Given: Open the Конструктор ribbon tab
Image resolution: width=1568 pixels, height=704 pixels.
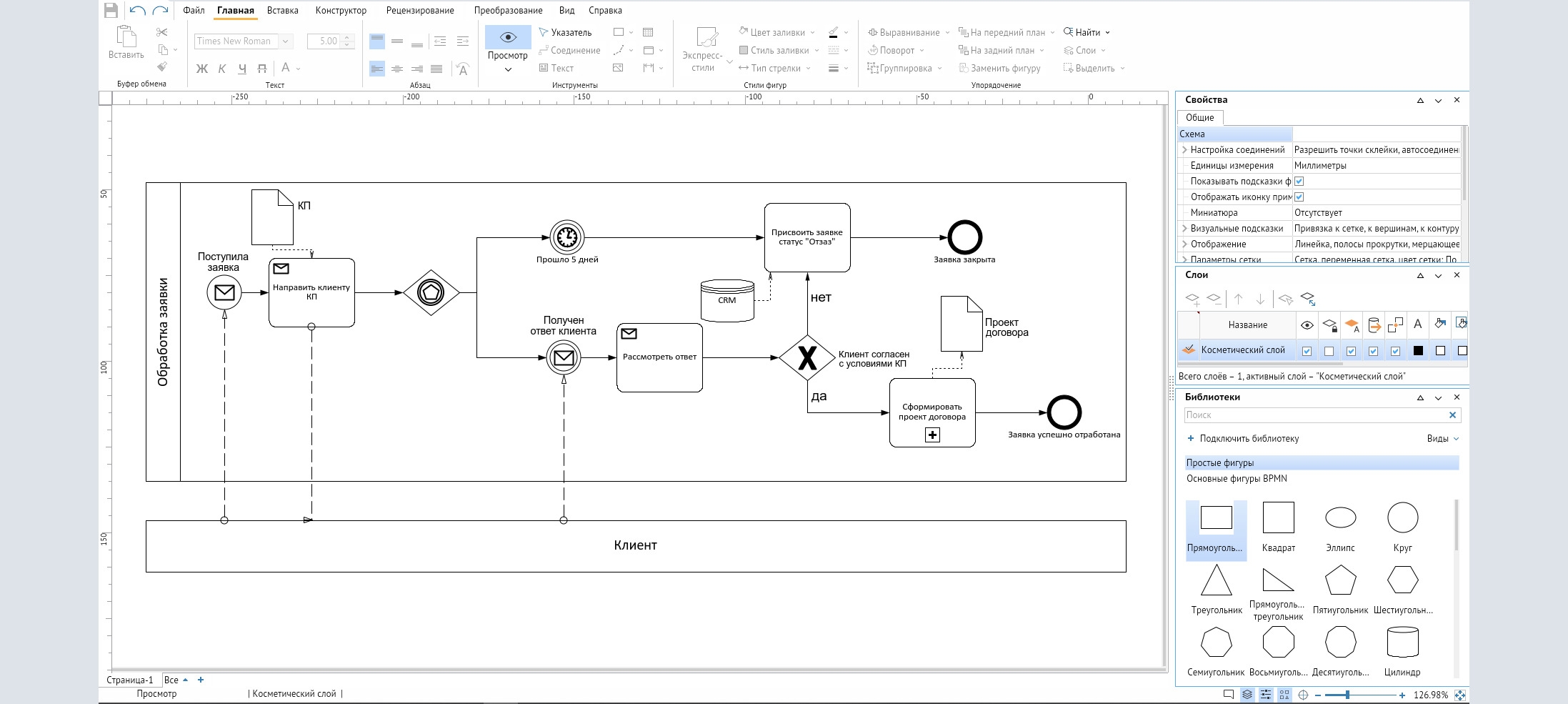Looking at the screenshot, I should coord(341,11).
